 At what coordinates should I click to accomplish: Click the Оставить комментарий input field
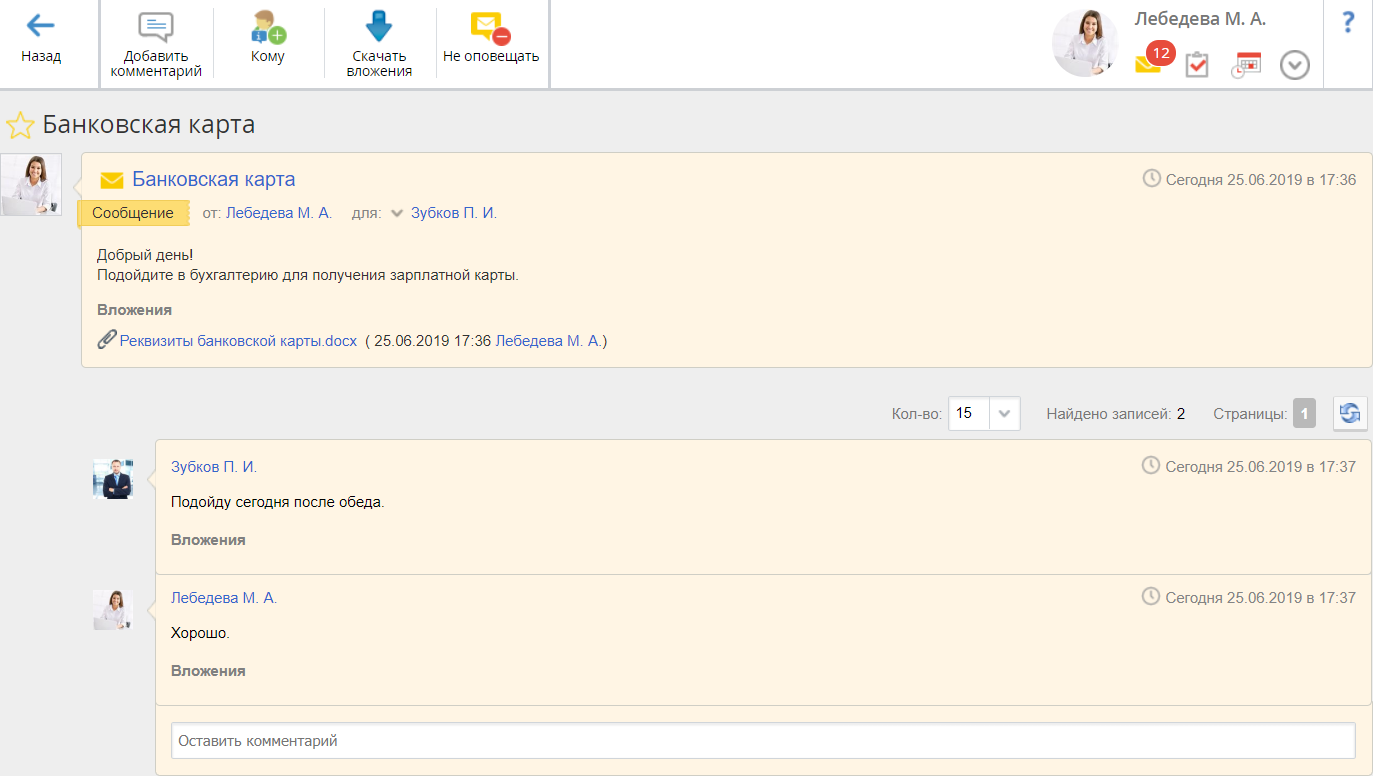[762, 741]
